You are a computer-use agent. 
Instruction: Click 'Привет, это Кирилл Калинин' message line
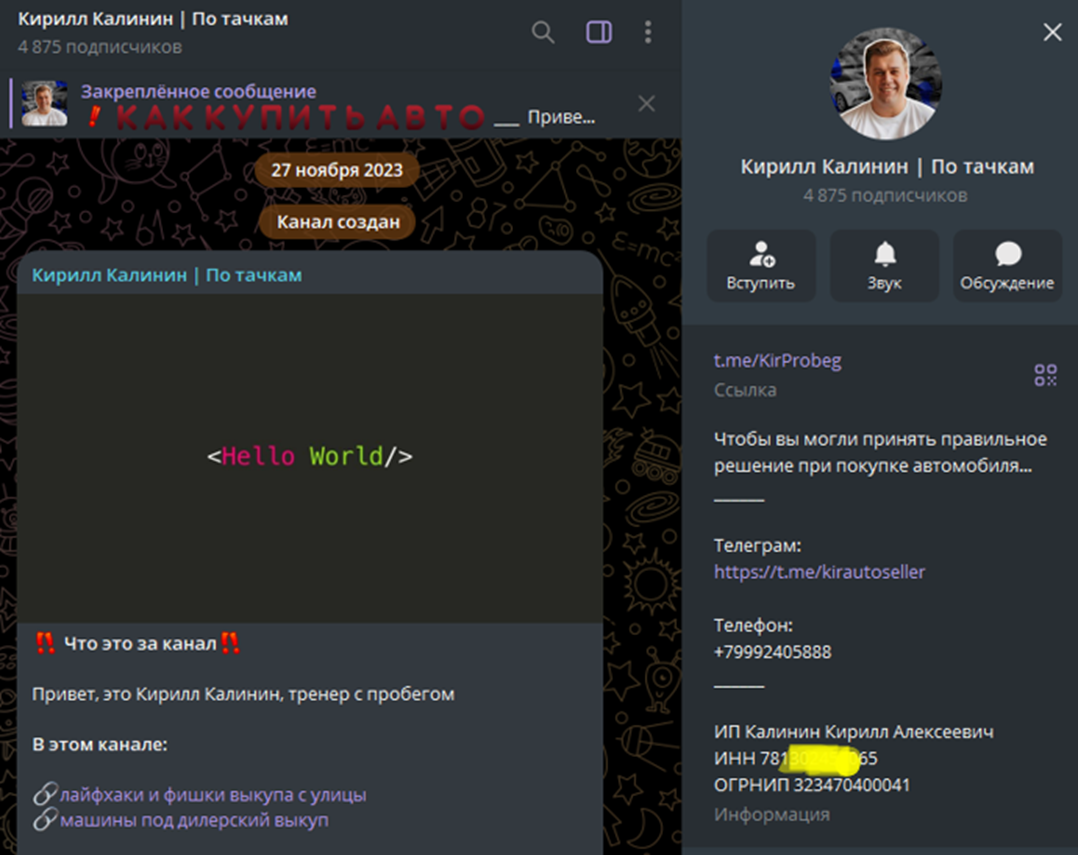click(243, 694)
